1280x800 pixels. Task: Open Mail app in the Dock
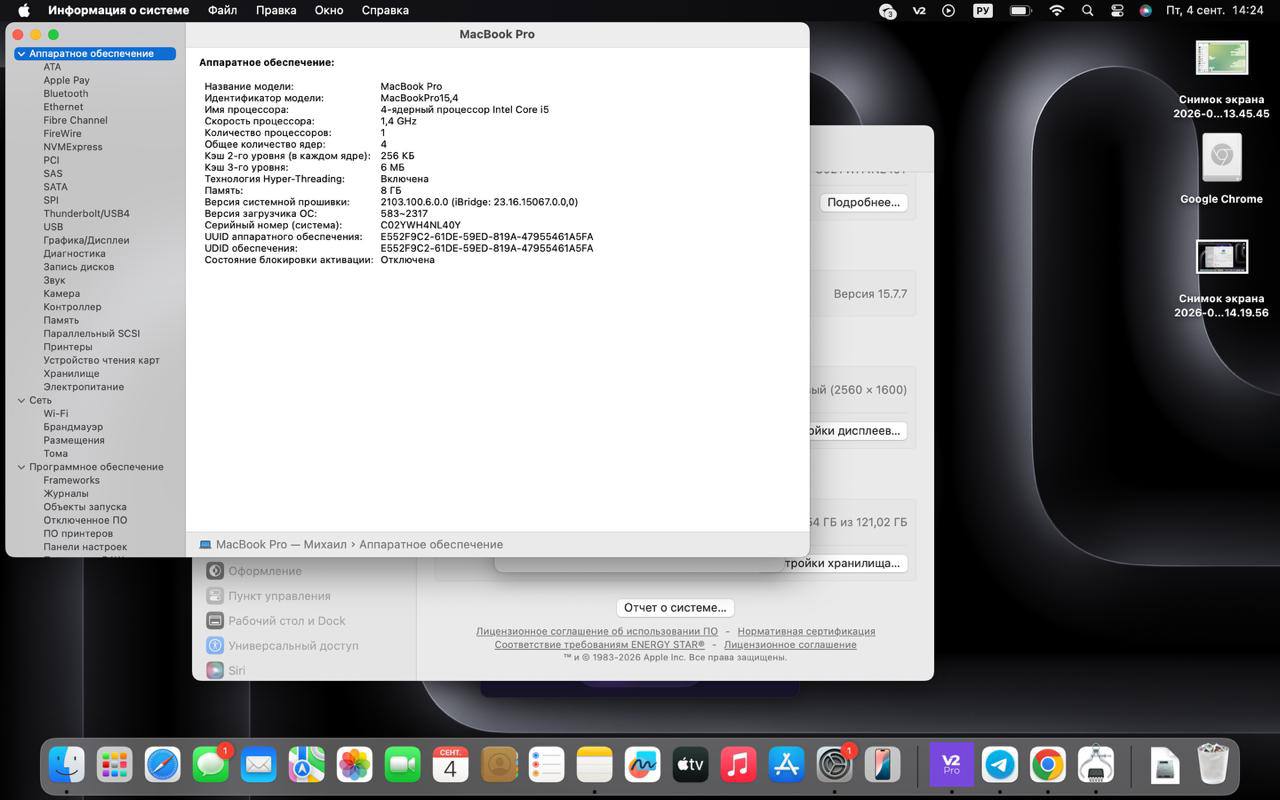click(x=259, y=765)
